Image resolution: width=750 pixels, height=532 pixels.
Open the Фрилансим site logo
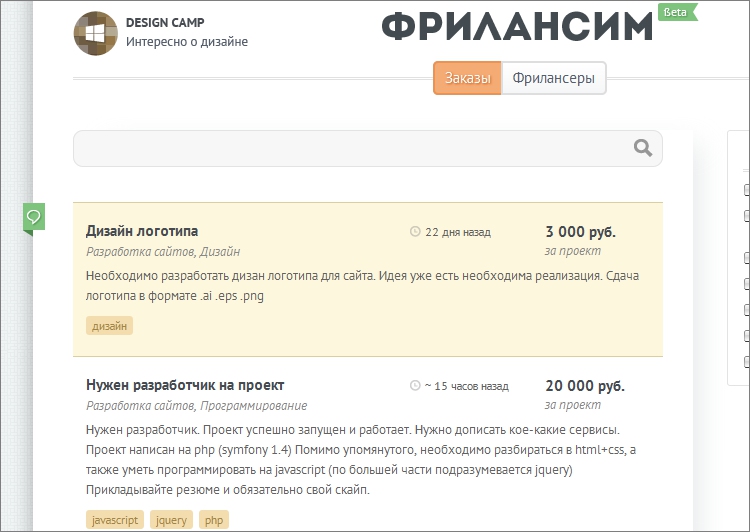point(517,26)
